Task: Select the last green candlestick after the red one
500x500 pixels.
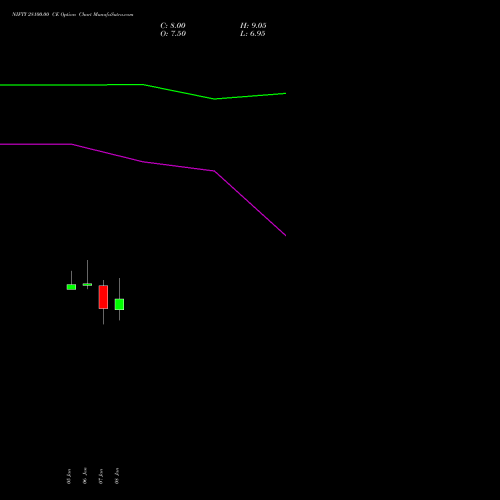Action: coord(119,304)
